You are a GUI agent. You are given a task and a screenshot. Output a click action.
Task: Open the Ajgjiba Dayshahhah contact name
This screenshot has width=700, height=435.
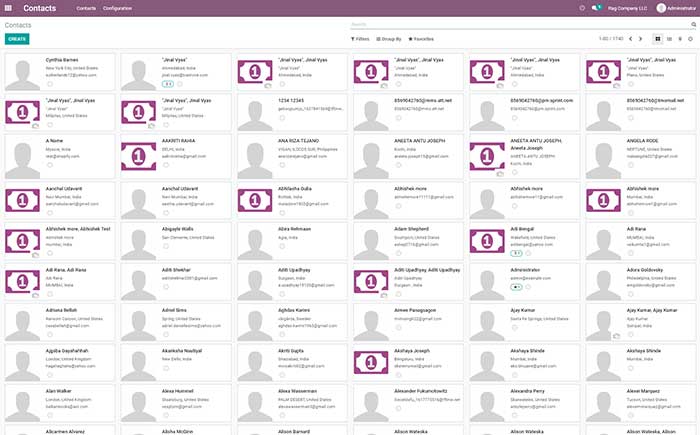tap(67, 351)
